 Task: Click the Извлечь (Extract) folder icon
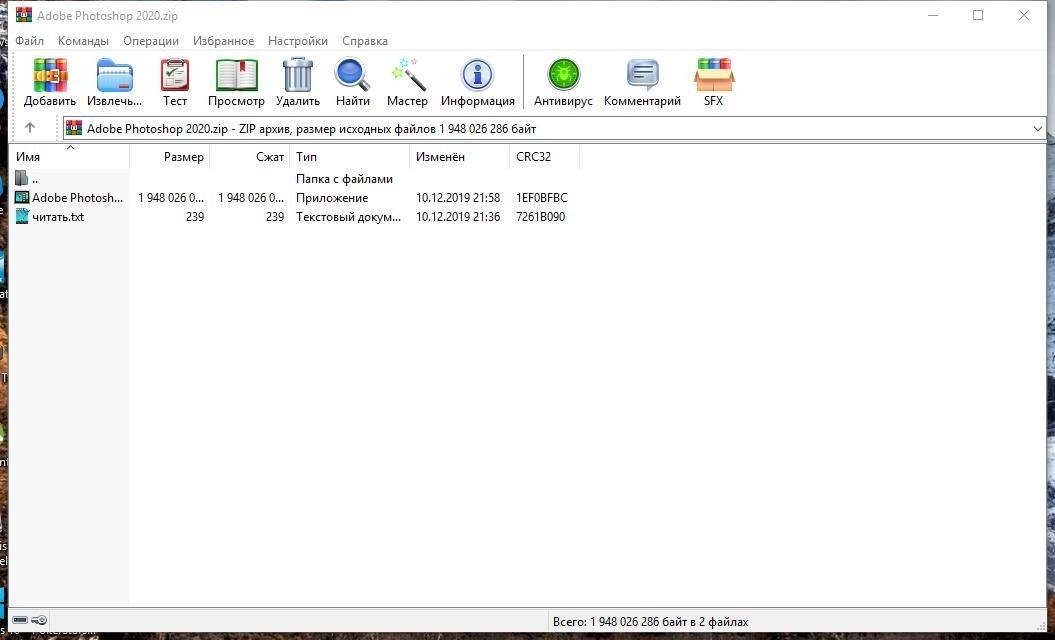pos(114,75)
